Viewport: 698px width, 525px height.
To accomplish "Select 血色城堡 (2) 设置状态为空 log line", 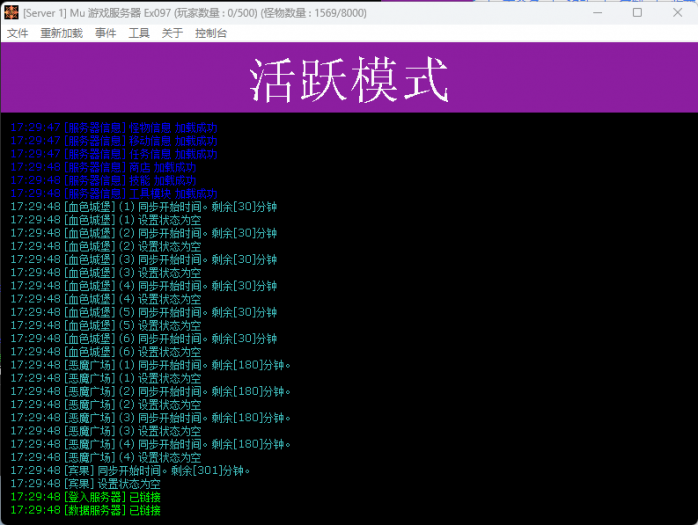I will [106, 246].
